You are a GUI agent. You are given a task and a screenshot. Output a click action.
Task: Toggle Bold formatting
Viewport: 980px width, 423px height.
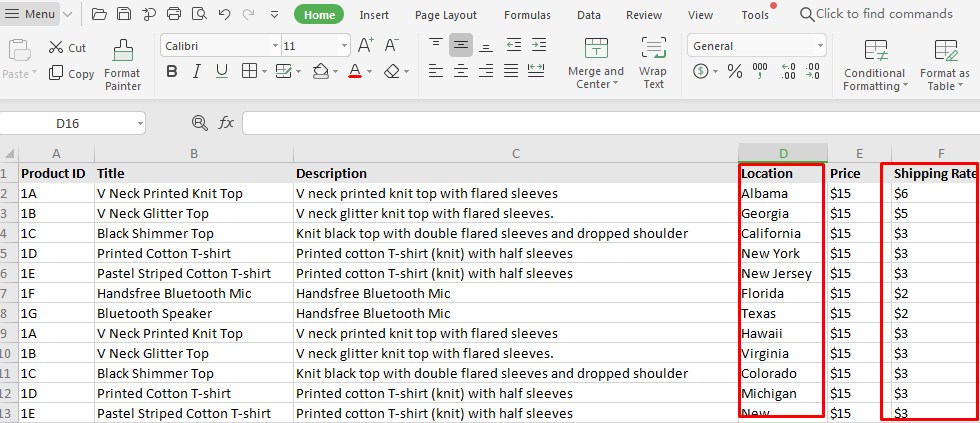point(172,71)
